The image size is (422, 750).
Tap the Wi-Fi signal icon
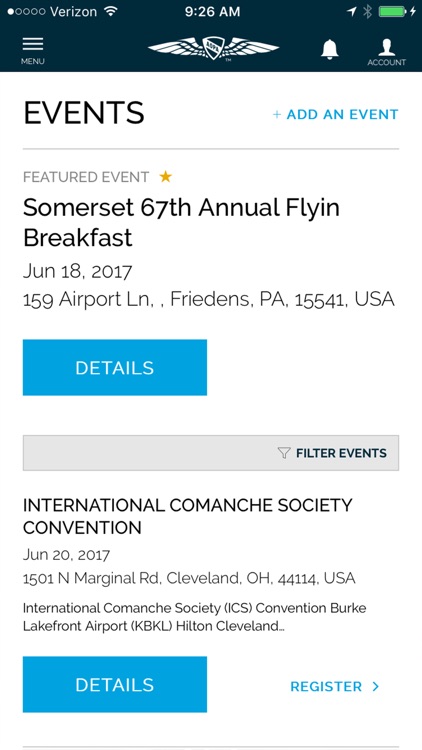click(111, 11)
